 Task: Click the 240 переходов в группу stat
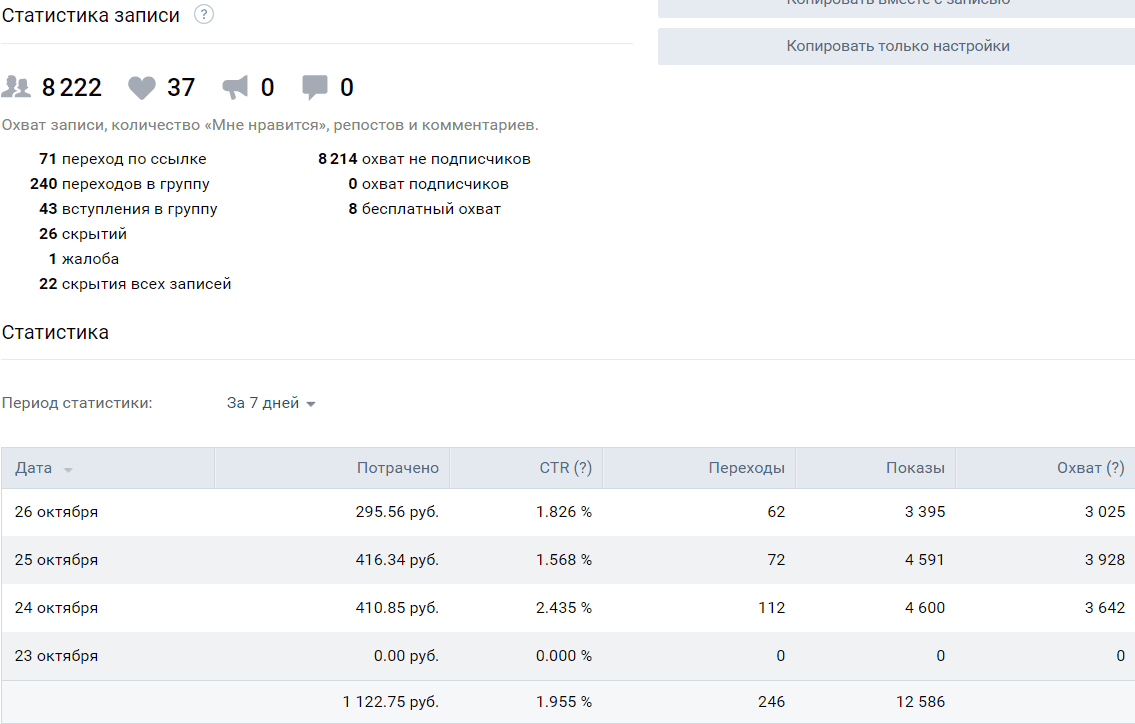(x=120, y=184)
